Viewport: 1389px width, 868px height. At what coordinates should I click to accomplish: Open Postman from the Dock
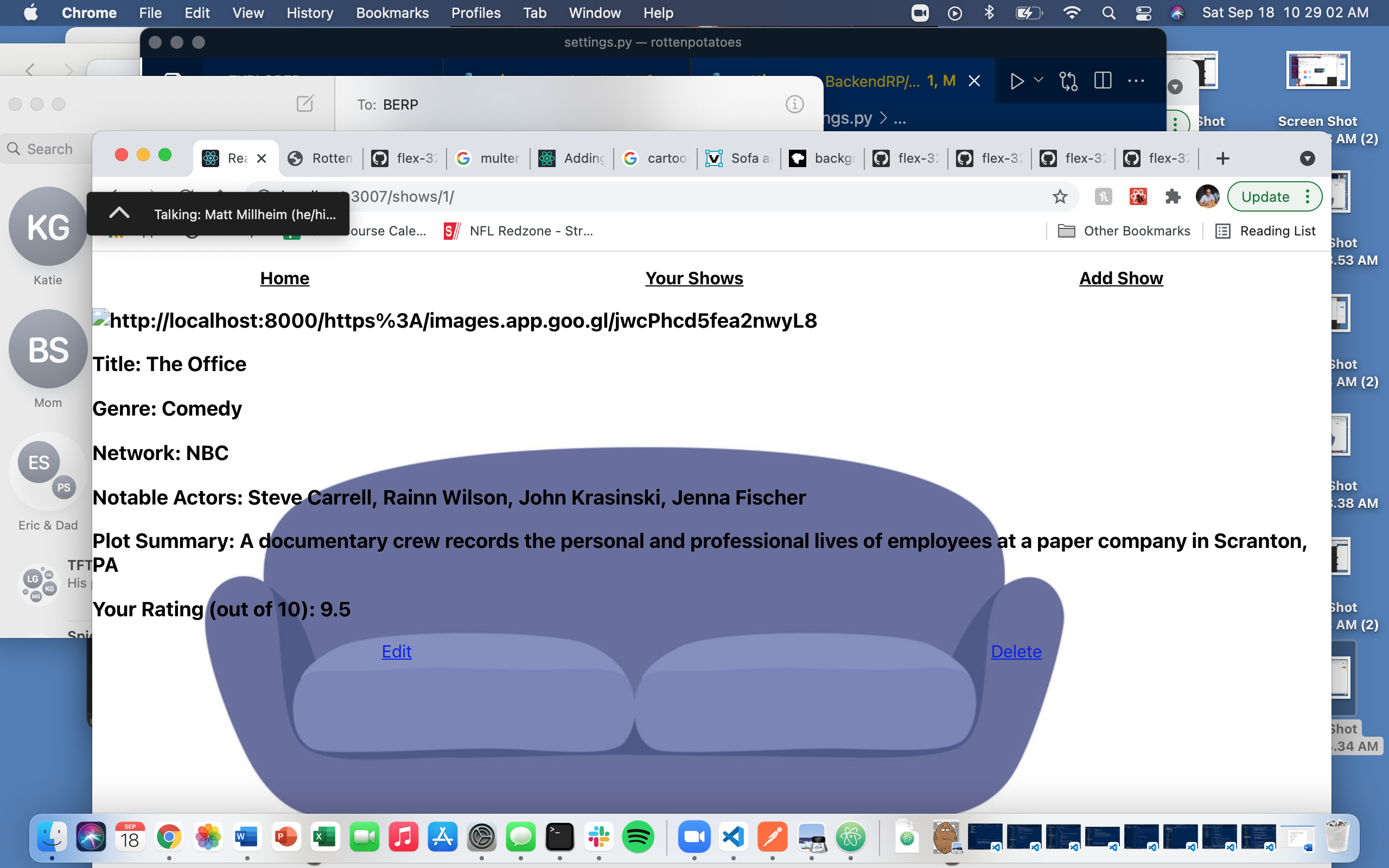pyautogui.click(x=772, y=838)
